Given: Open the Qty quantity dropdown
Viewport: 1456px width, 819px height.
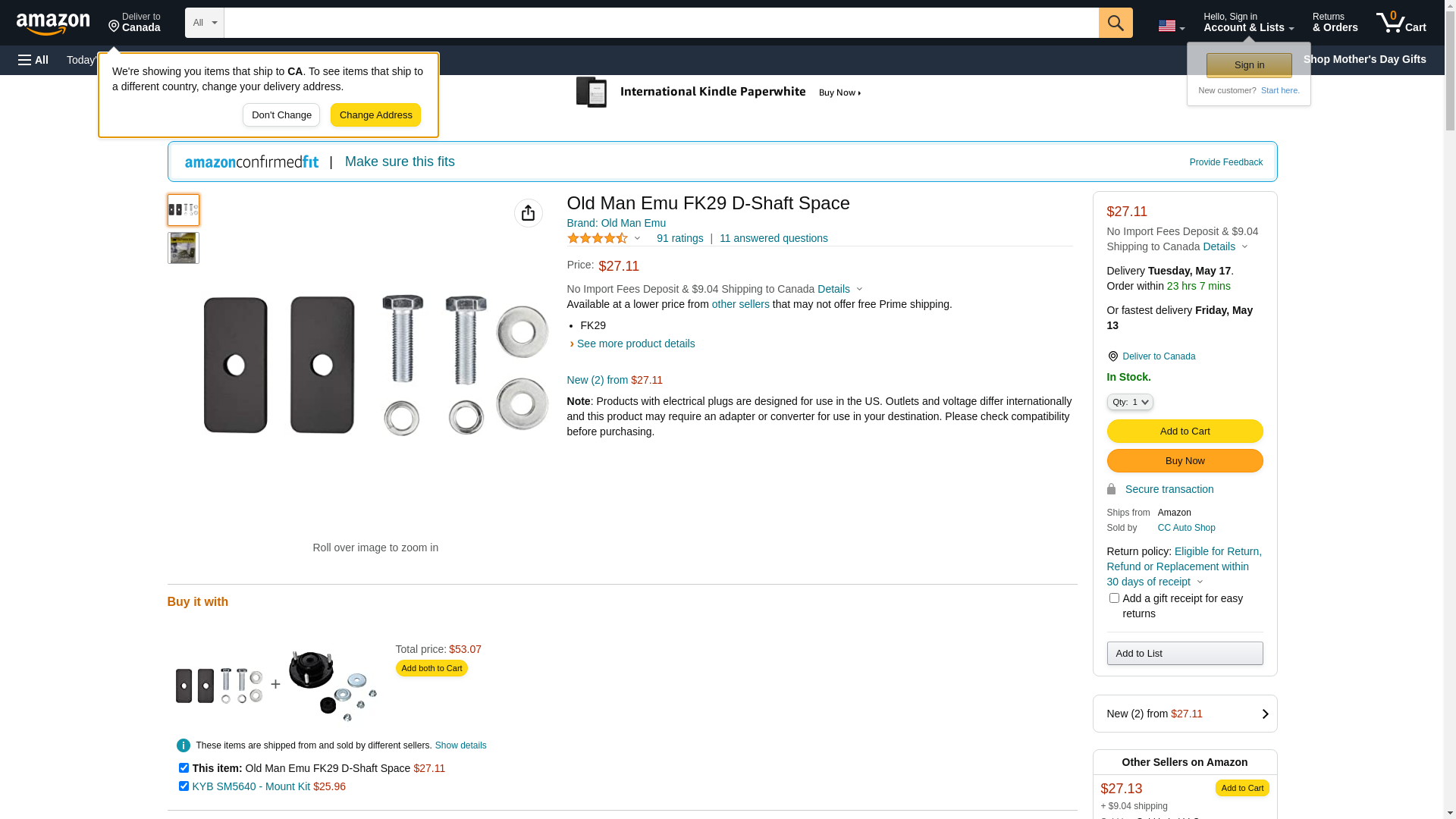Looking at the screenshot, I should point(1129,402).
